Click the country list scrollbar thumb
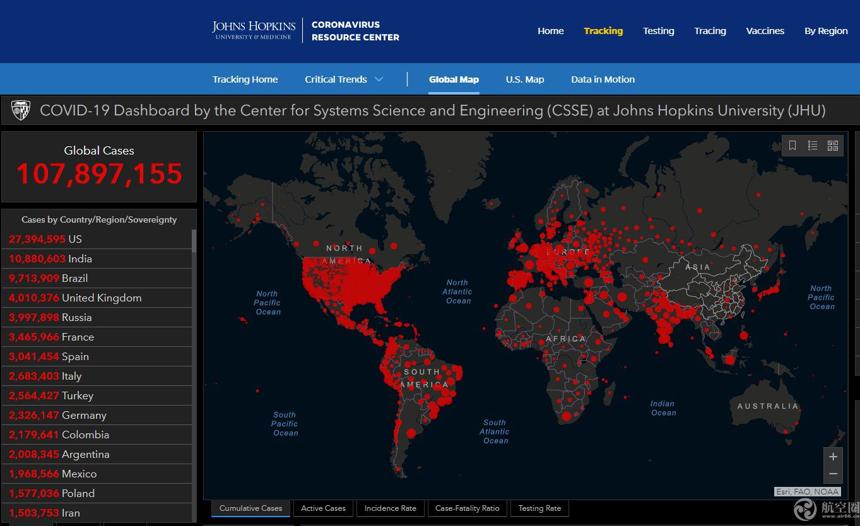The image size is (860, 526). (194, 241)
